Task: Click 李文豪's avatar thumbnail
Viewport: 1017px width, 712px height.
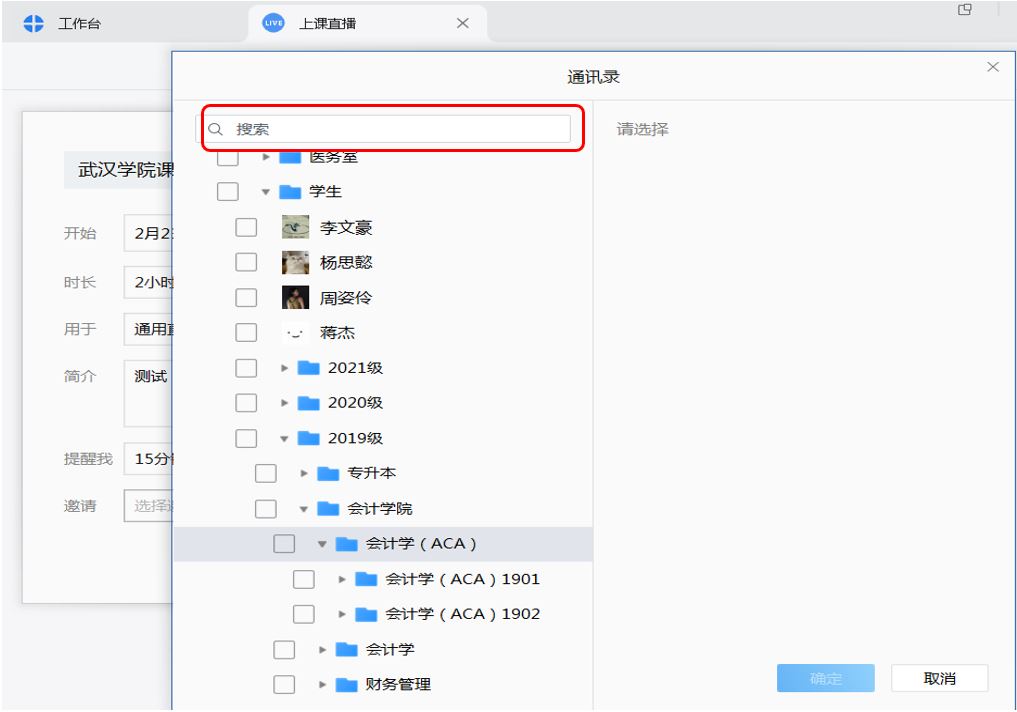Action: point(295,228)
